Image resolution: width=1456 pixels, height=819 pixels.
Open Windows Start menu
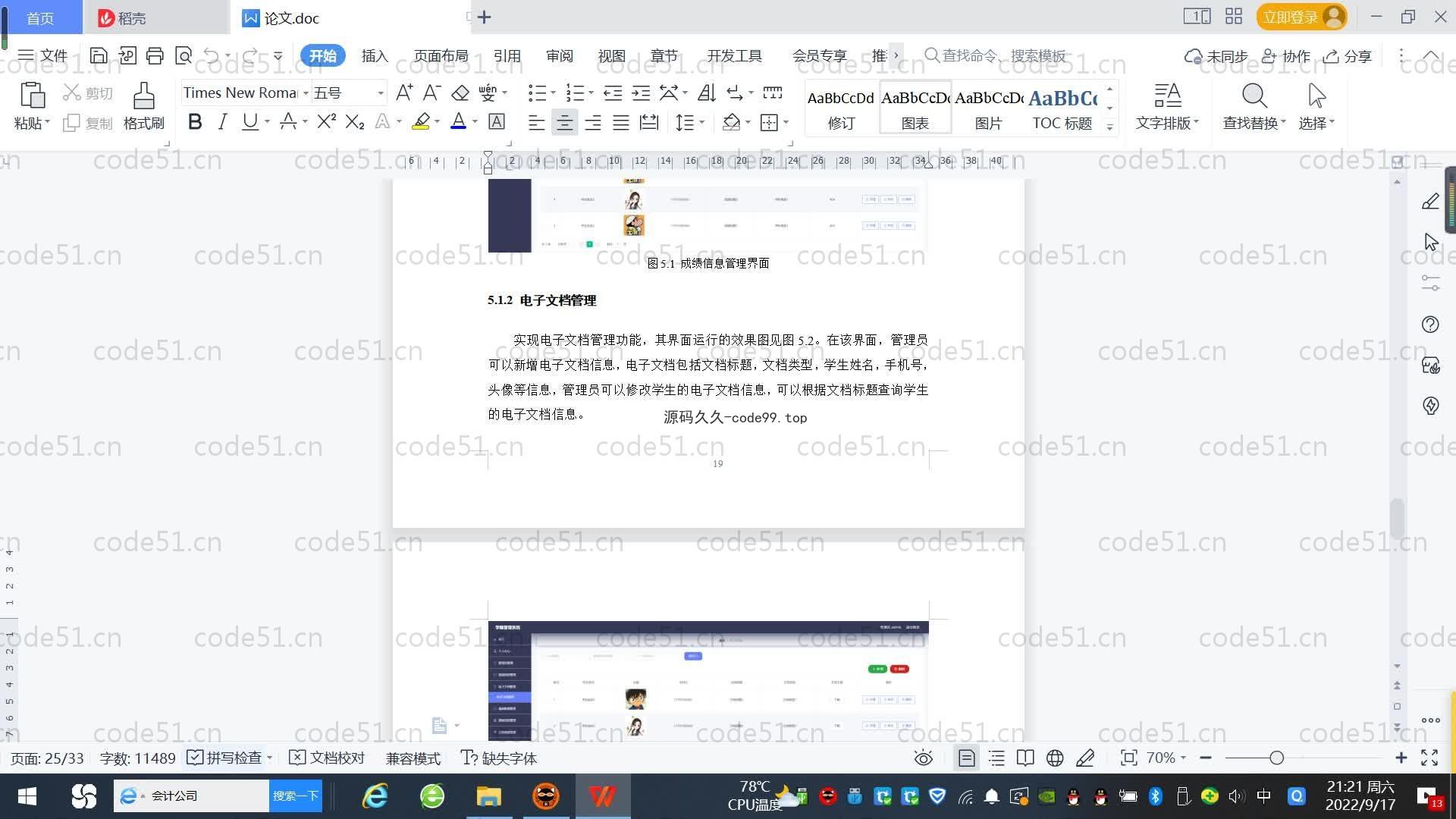(x=27, y=795)
